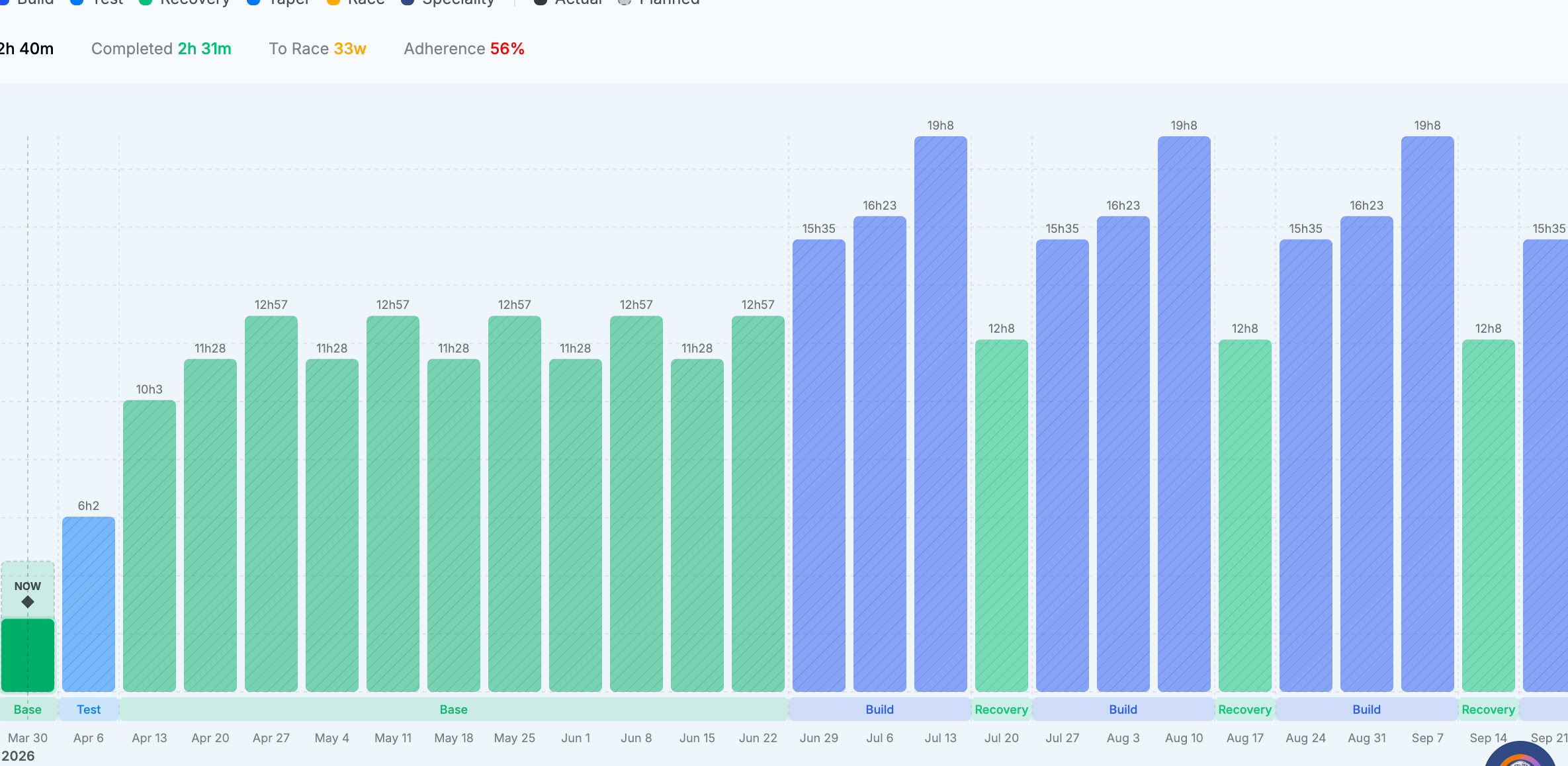
Task: Click the Adherence 56% statistic
Action: click(464, 49)
